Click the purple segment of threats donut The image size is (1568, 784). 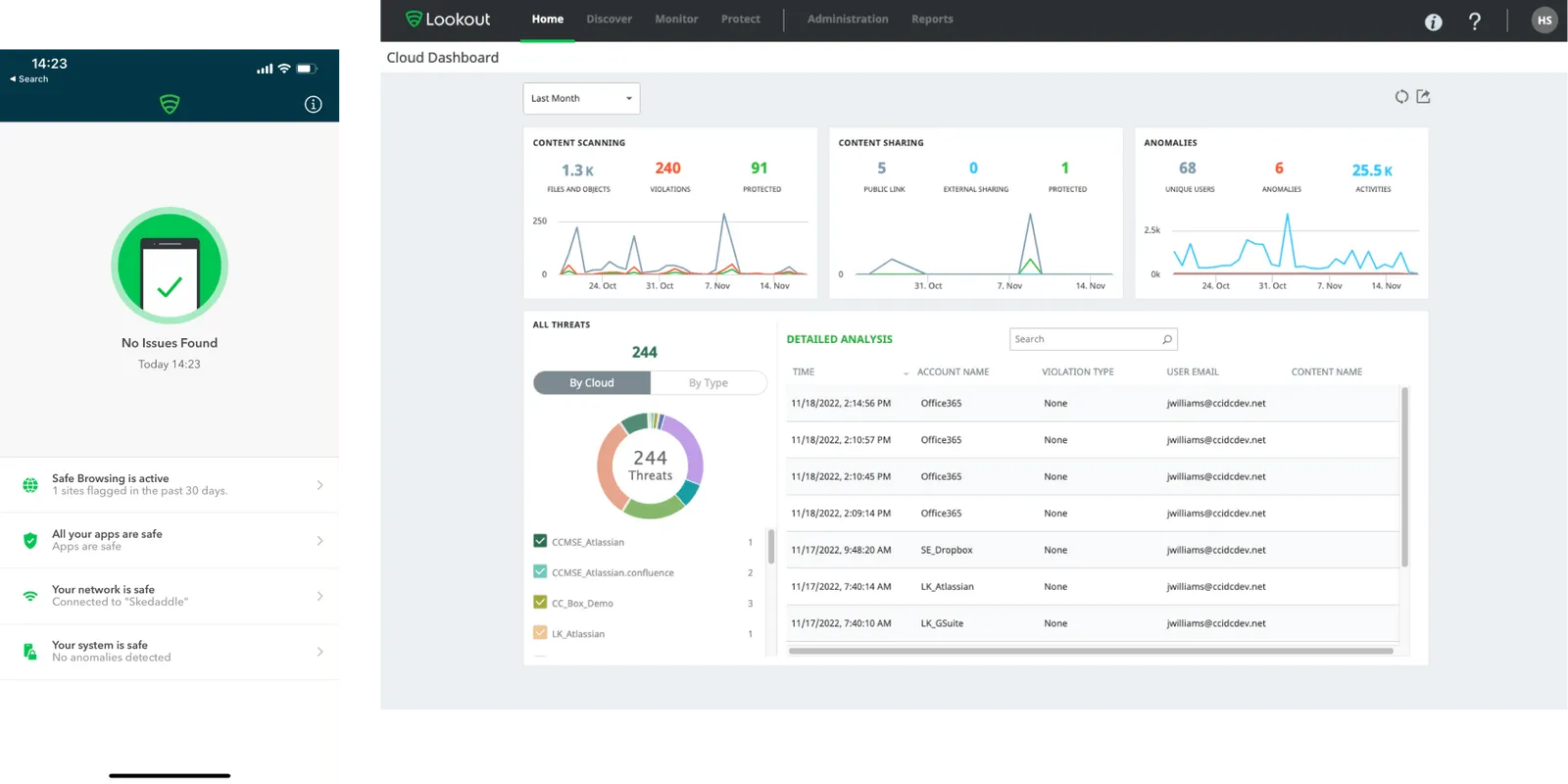(688, 444)
